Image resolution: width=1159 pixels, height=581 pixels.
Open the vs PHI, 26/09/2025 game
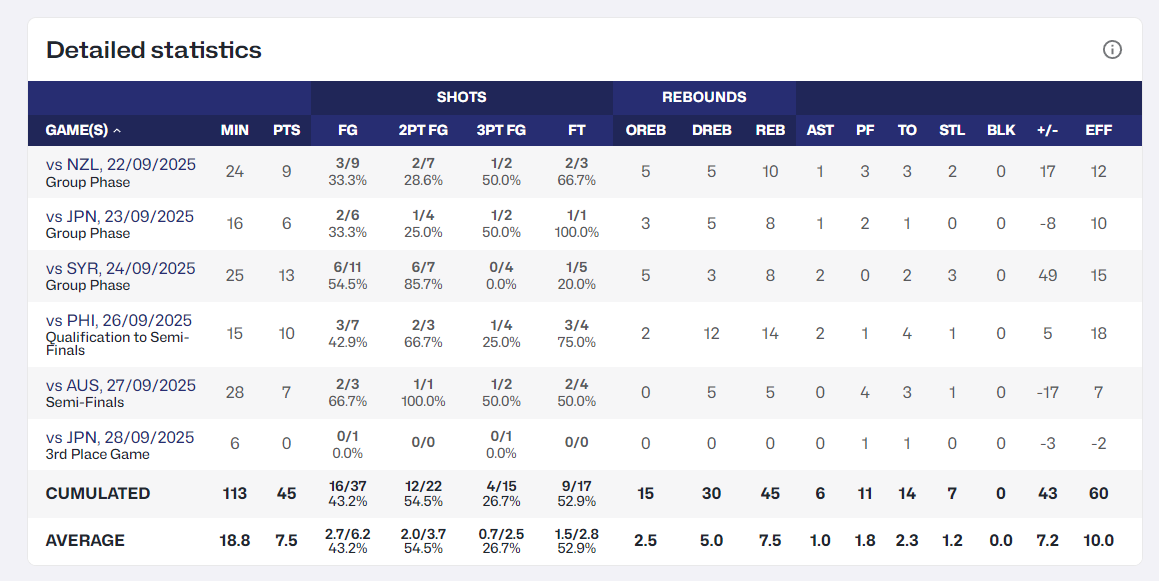pos(118,320)
